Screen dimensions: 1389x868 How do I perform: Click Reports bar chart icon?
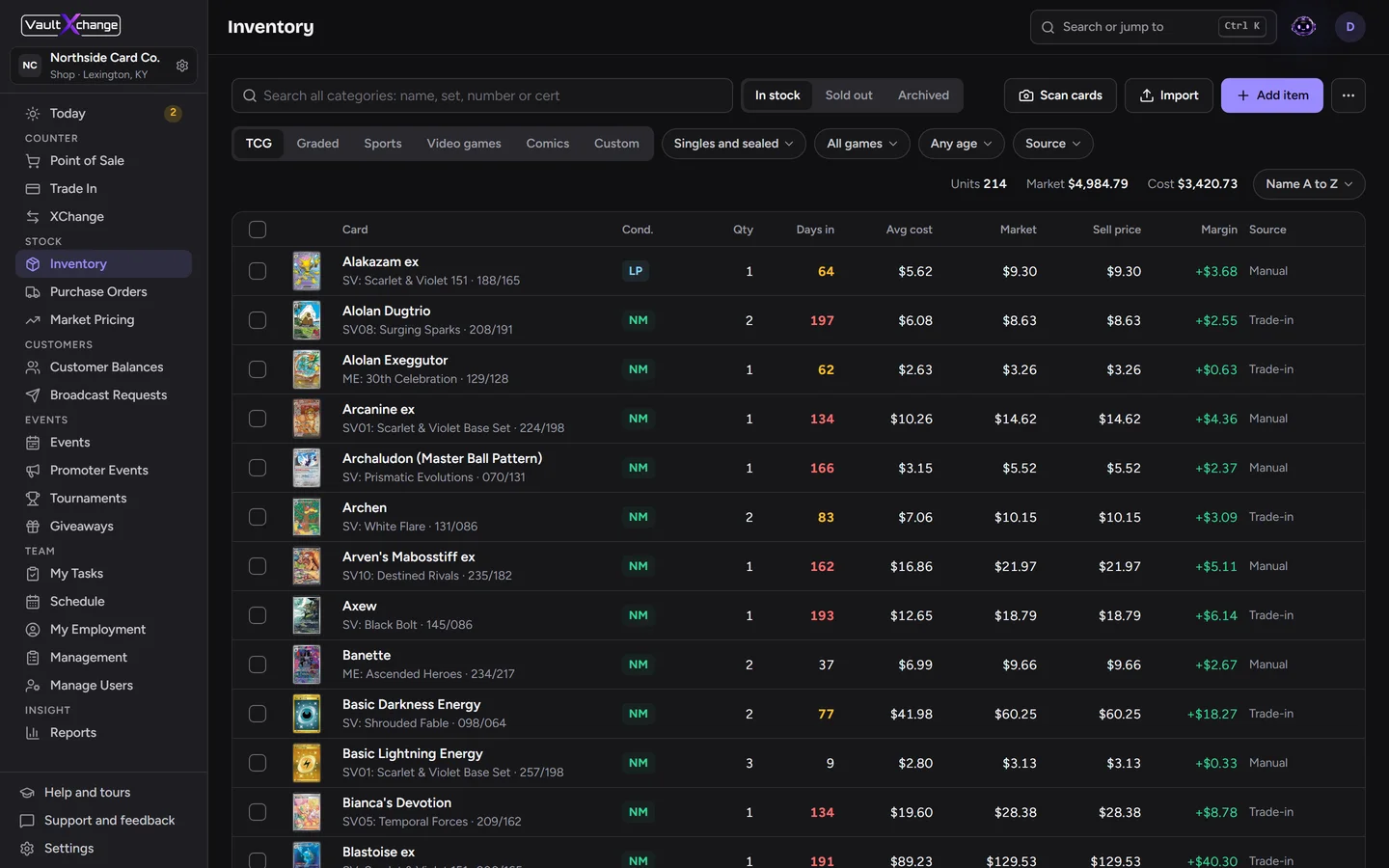click(x=33, y=733)
